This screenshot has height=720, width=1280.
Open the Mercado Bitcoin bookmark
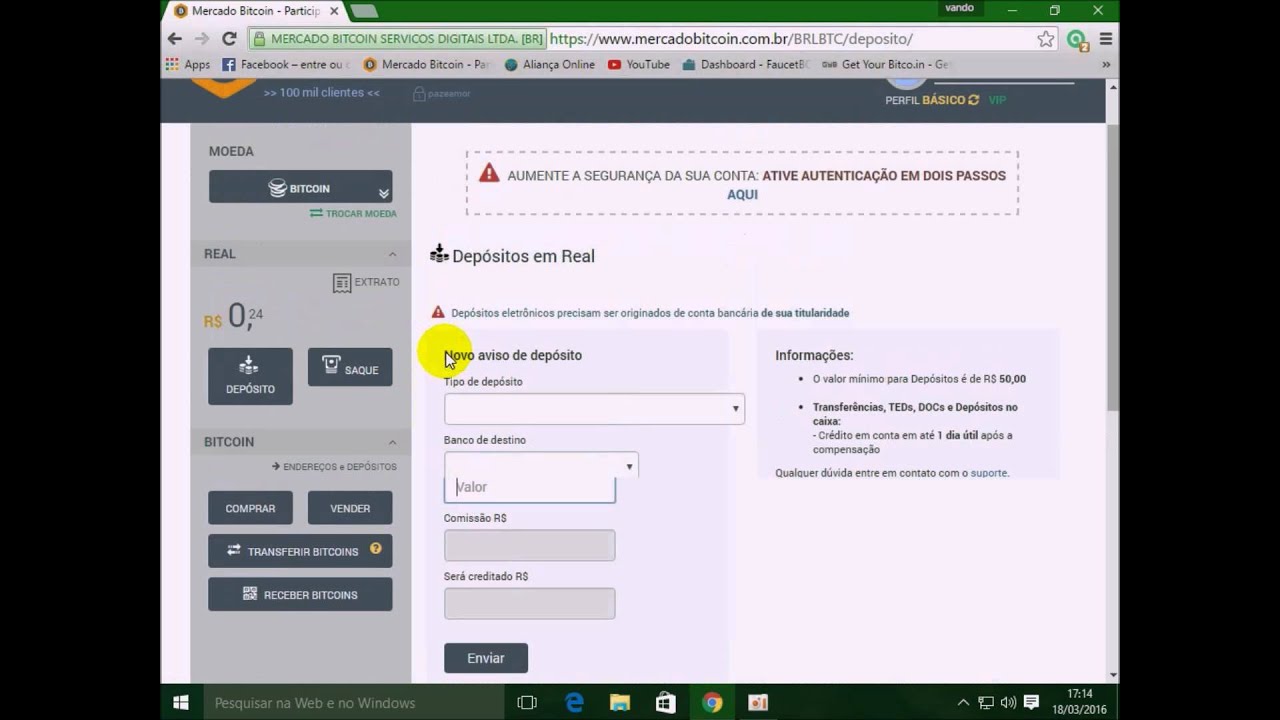click(x=428, y=64)
